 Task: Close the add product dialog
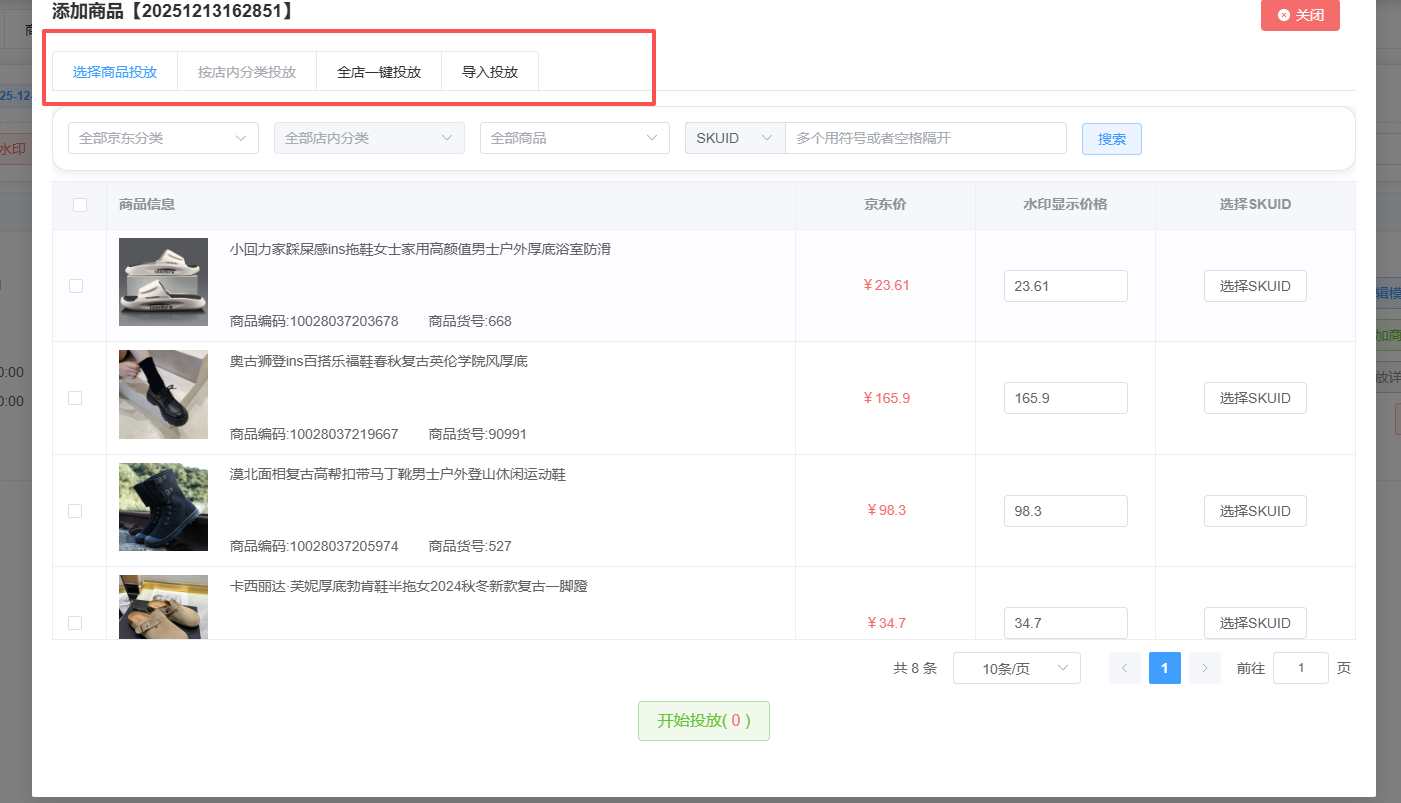coord(1300,15)
